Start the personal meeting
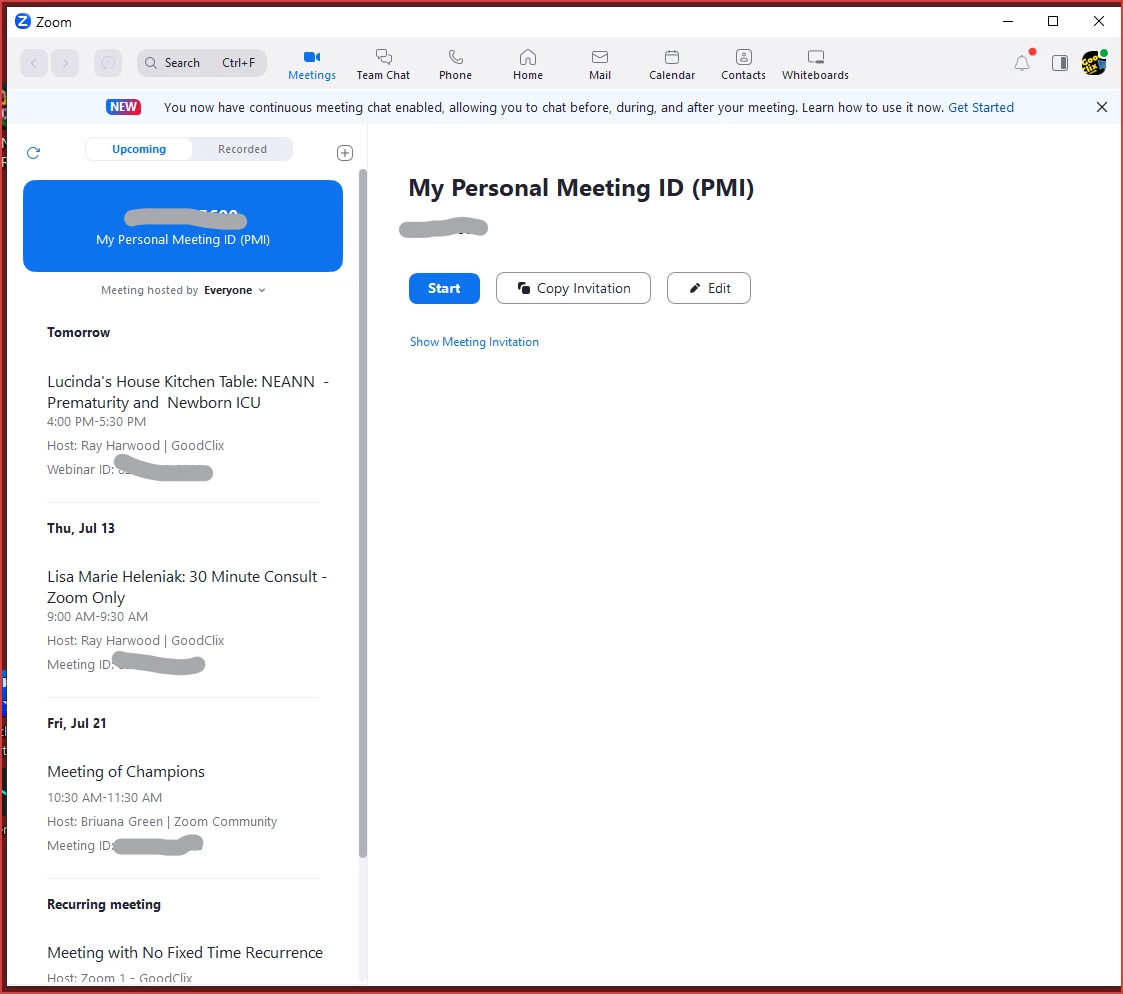 click(444, 289)
